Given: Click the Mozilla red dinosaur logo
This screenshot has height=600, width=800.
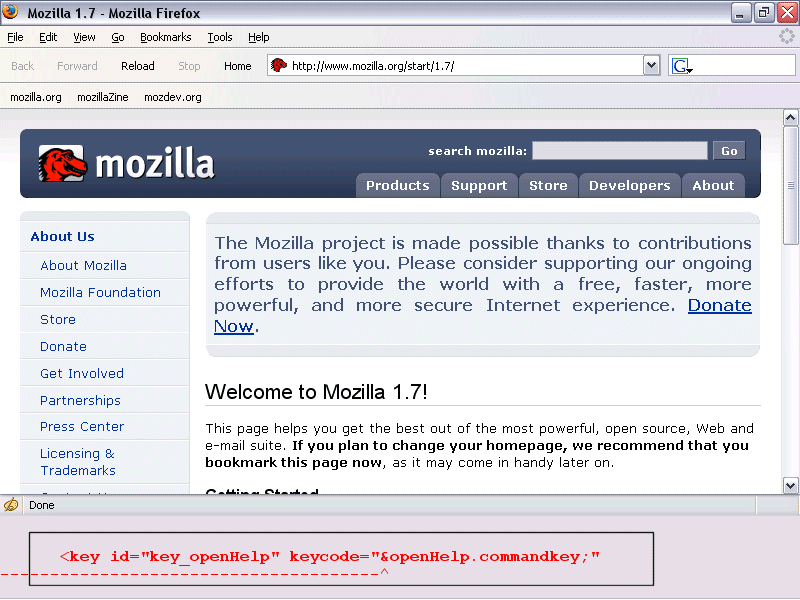Looking at the screenshot, I should 63,163.
